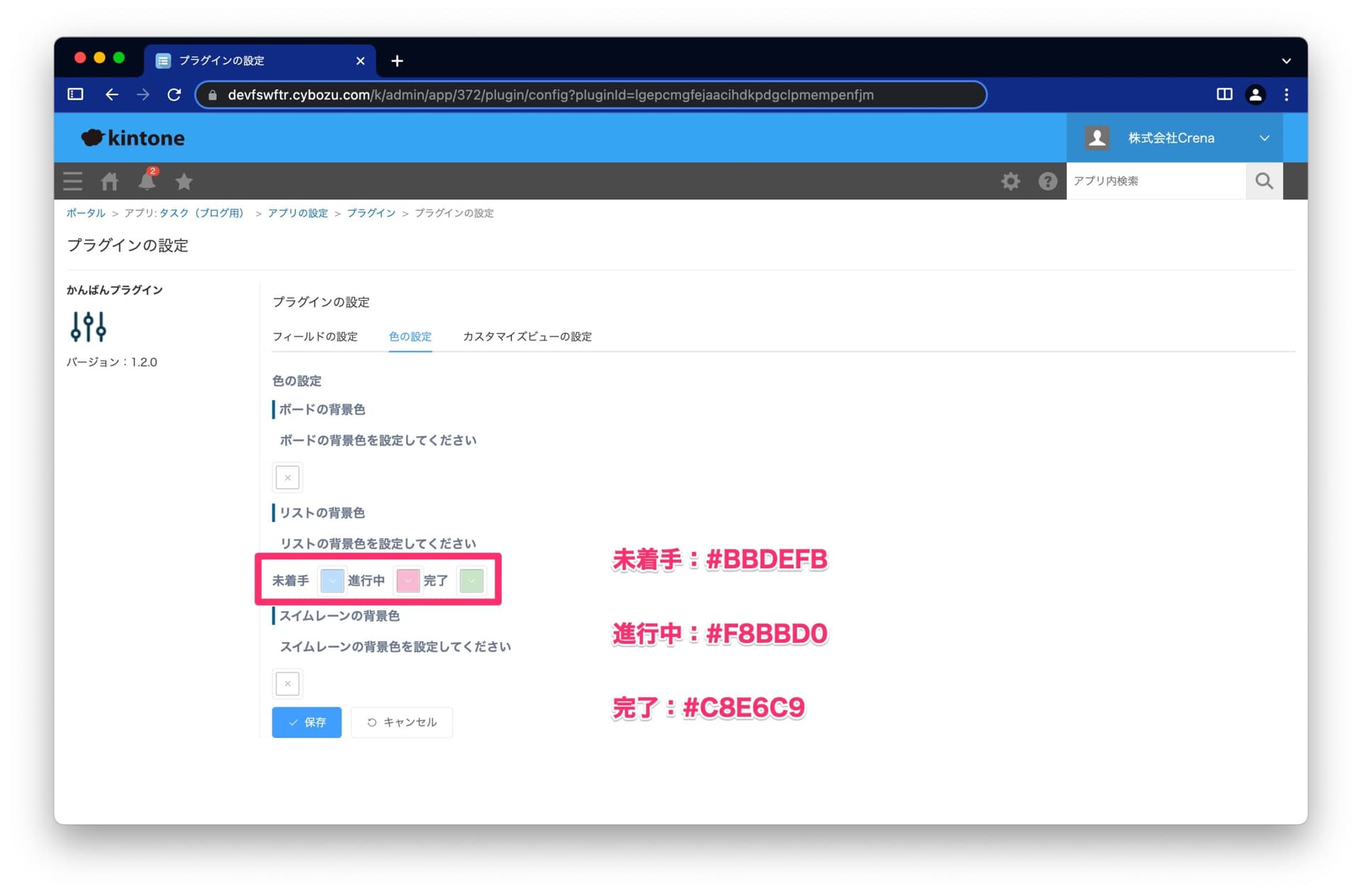Open the 完了 green color swatch

click(x=472, y=580)
